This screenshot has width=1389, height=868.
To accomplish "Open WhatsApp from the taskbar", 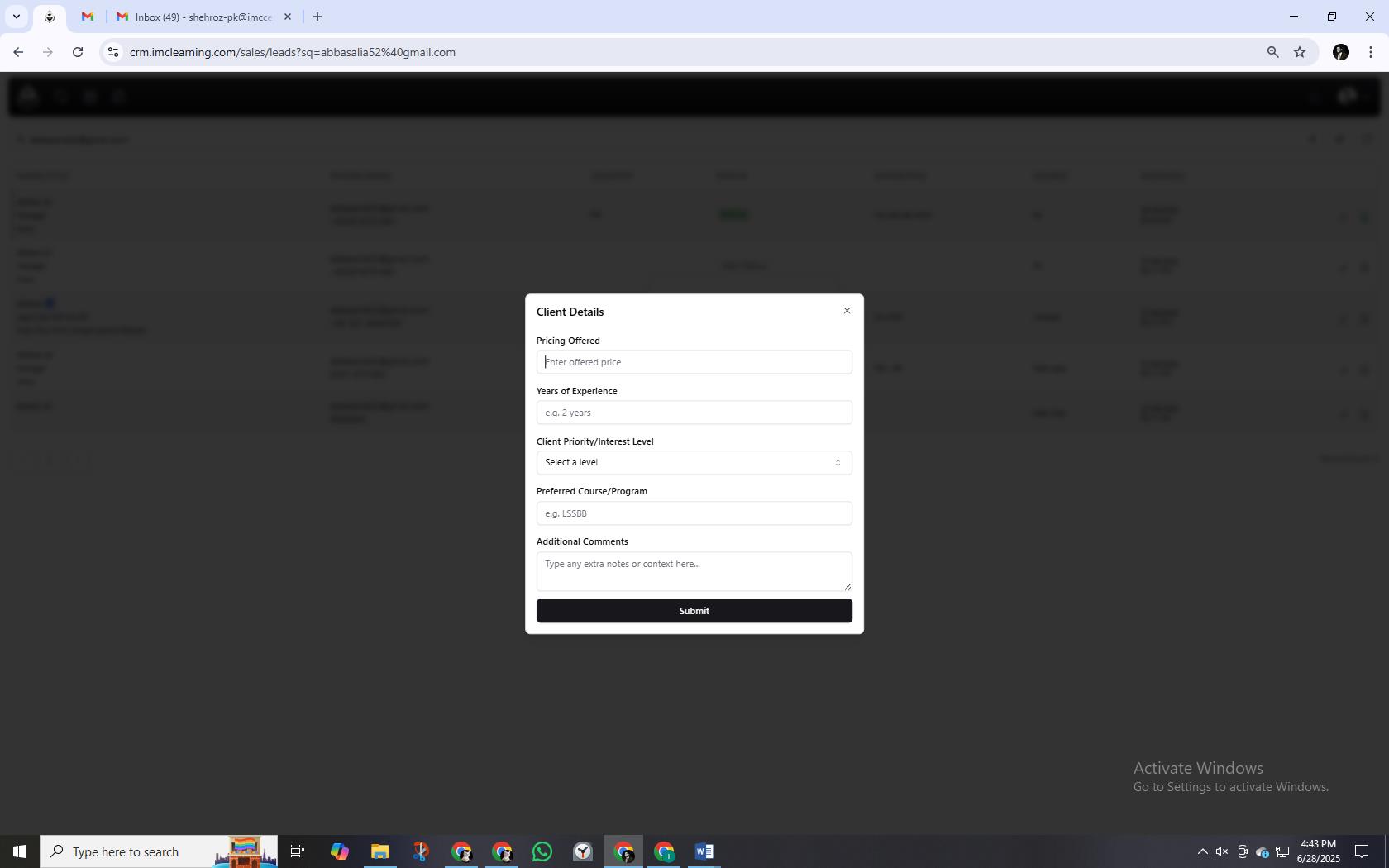I will pos(542,851).
